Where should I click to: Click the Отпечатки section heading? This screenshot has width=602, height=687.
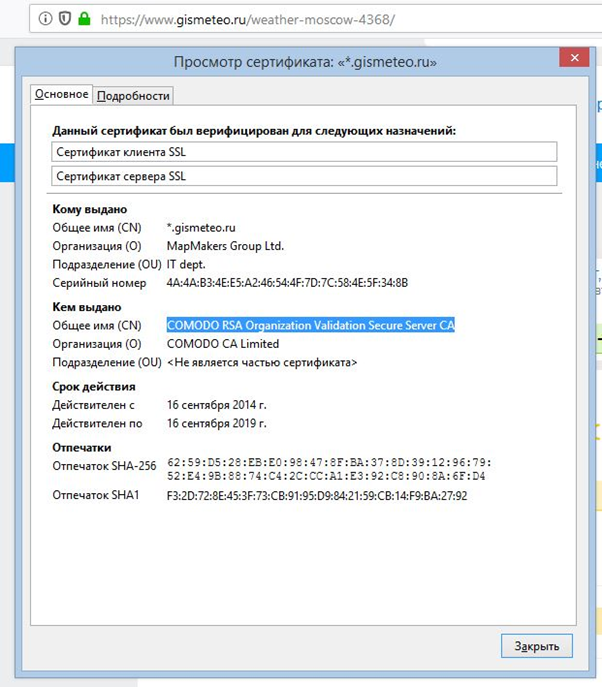click(x=81, y=447)
